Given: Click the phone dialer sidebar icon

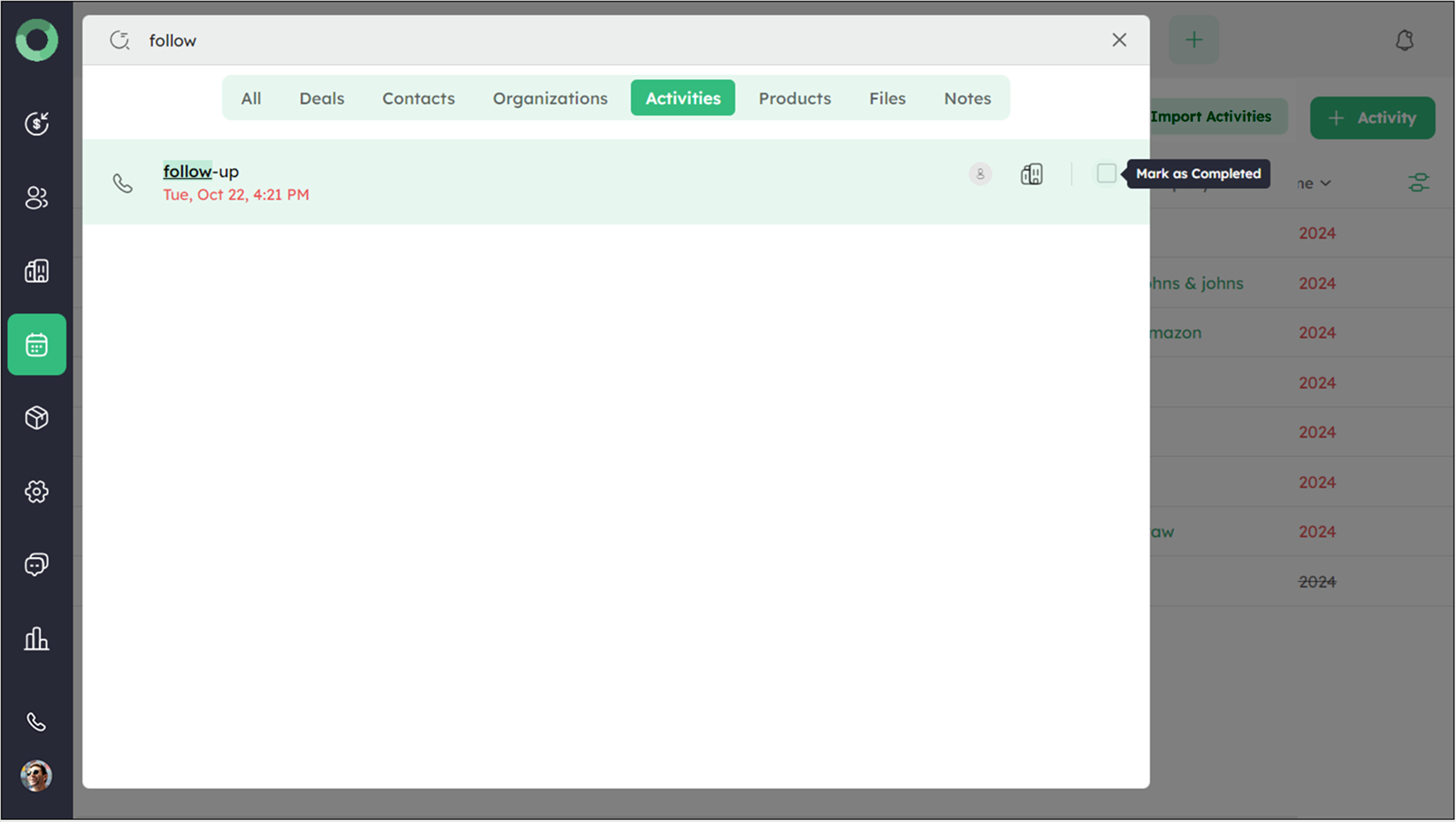Looking at the screenshot, I should (x=37, y=721).
